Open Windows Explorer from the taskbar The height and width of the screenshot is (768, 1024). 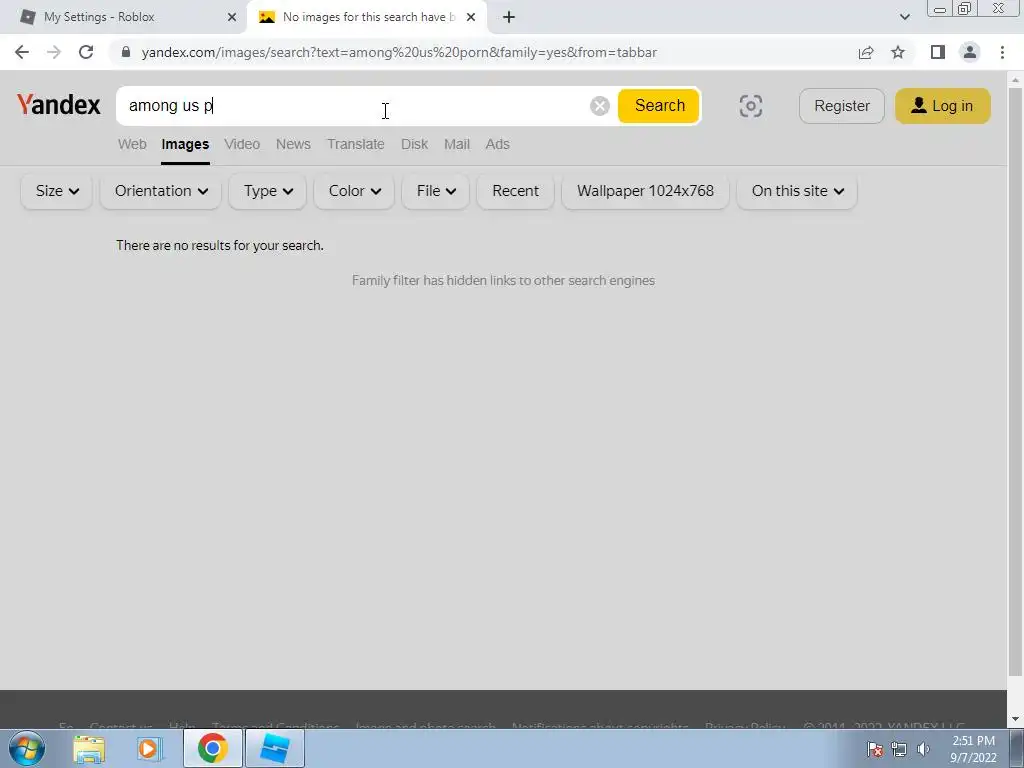[x=89, y=748]
